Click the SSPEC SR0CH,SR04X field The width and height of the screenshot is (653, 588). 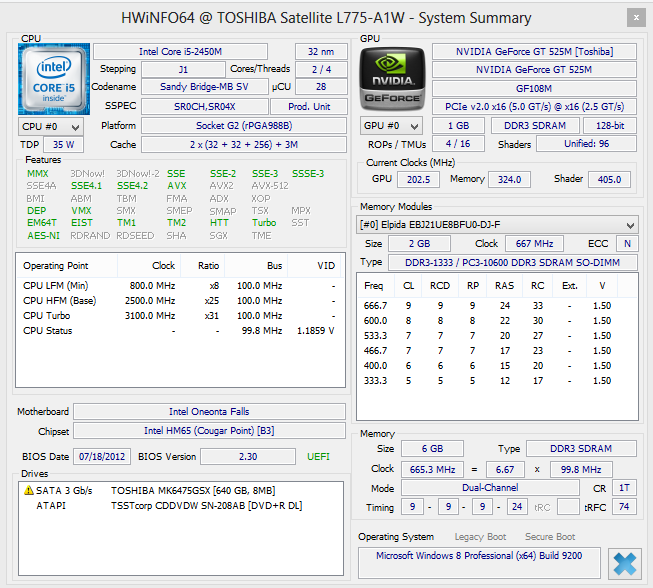204,107
